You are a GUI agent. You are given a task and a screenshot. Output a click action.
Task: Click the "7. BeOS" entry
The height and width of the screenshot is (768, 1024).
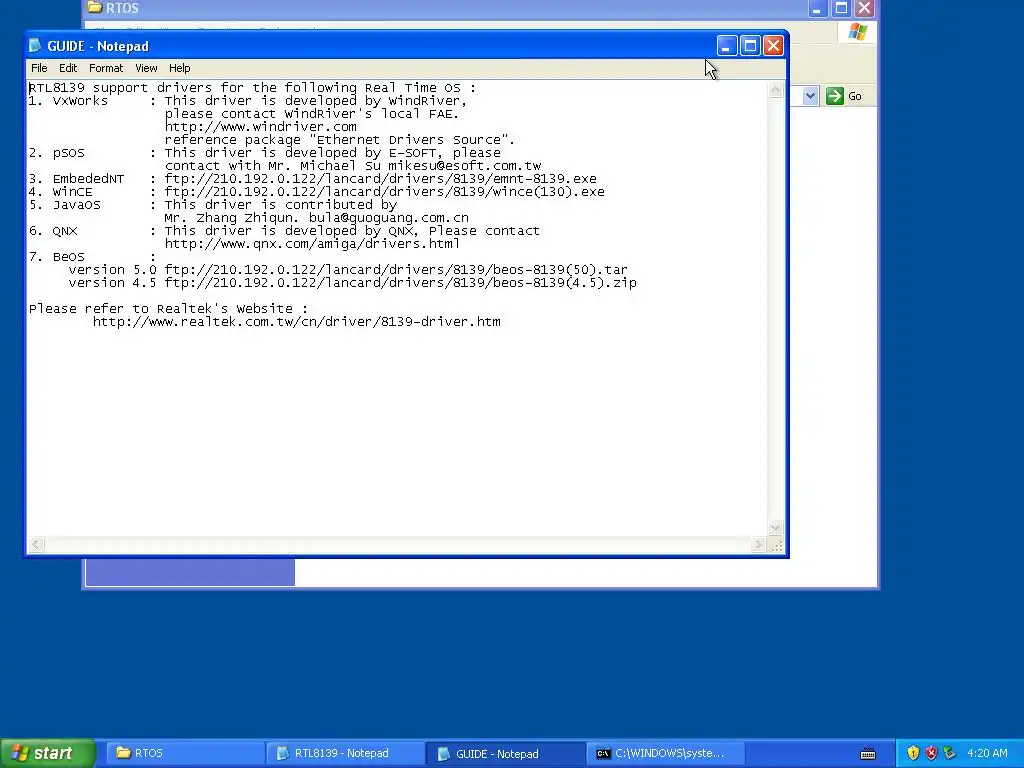(57, 257)
